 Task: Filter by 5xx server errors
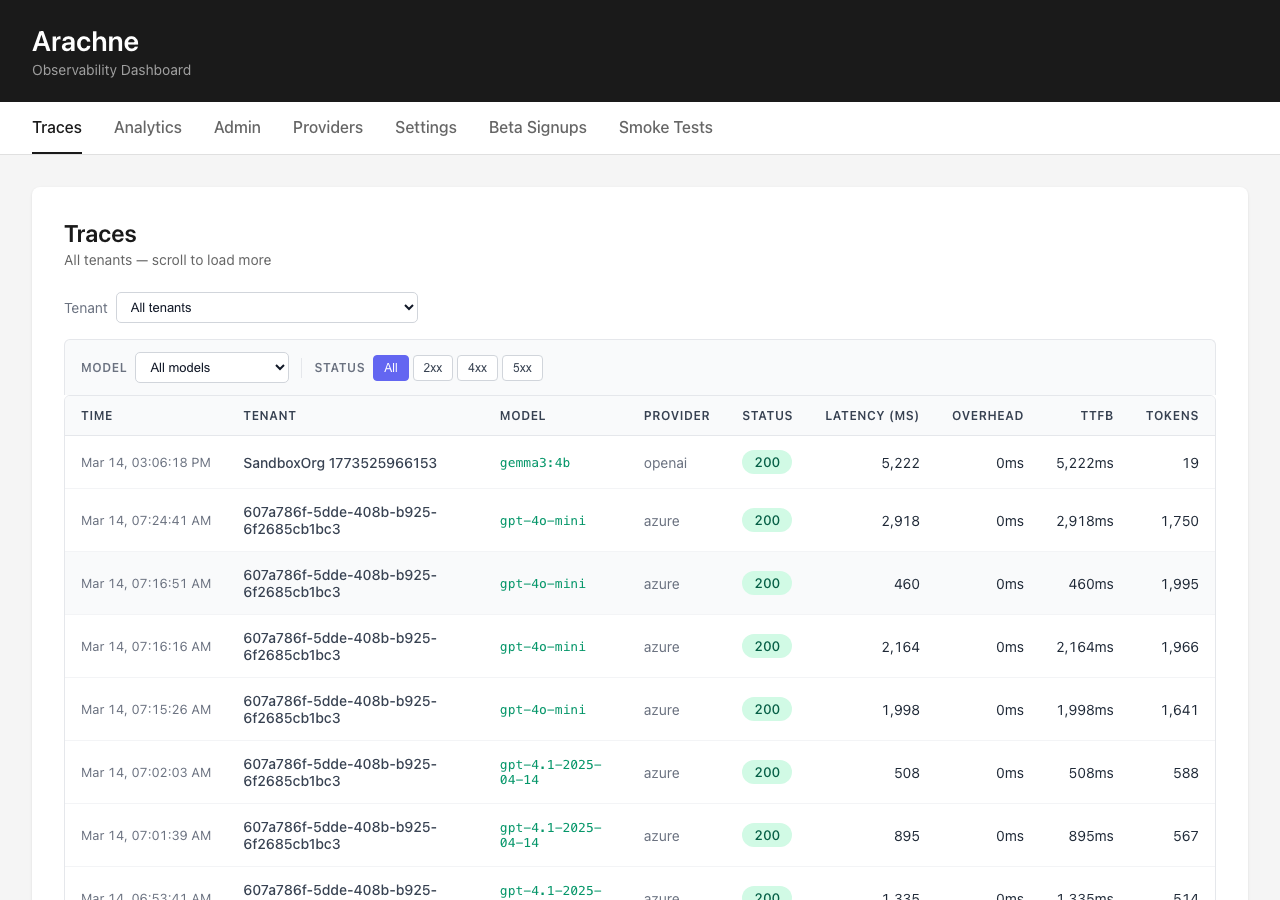522,368
